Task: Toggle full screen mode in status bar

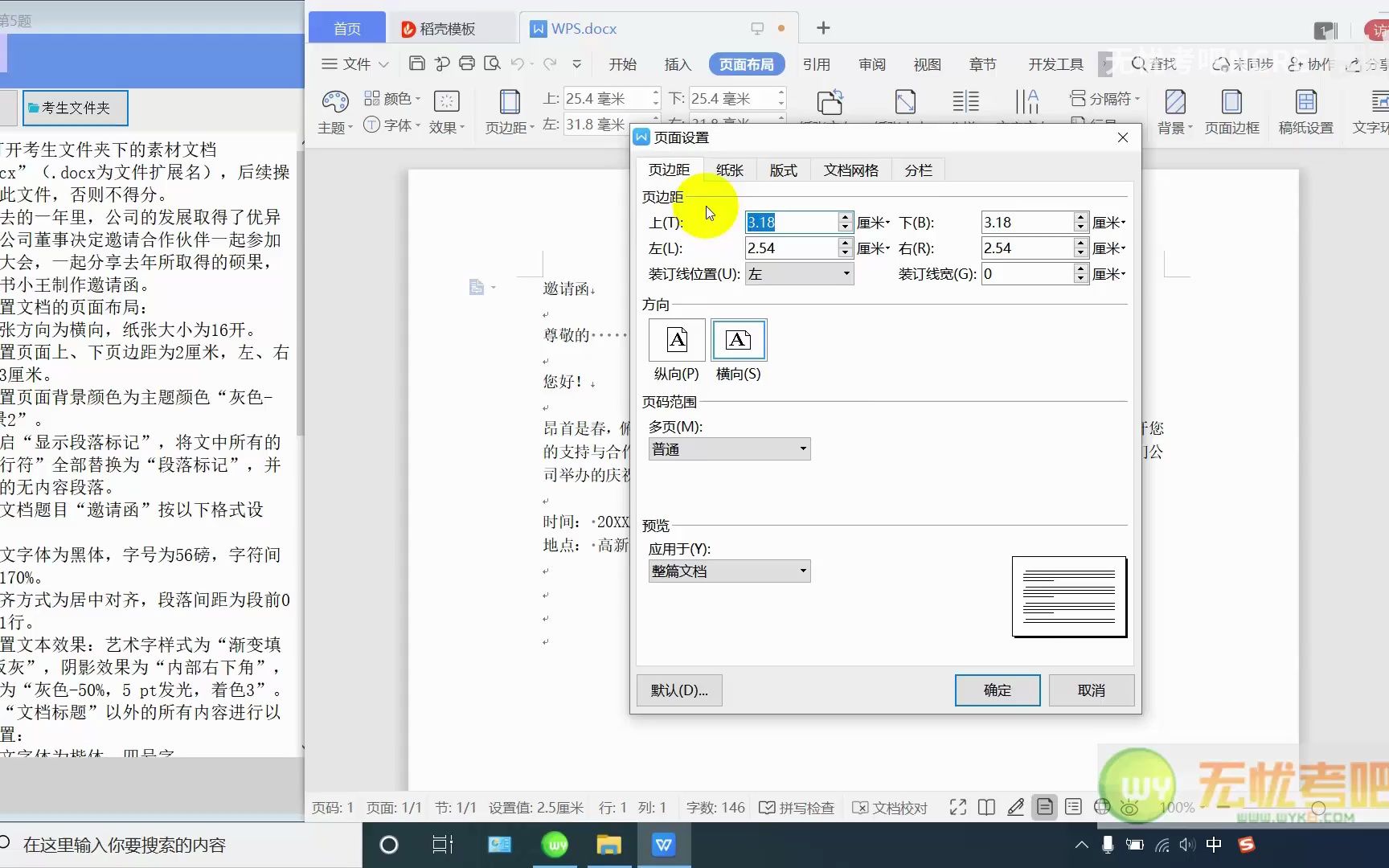Action: (x=957, y=808)
